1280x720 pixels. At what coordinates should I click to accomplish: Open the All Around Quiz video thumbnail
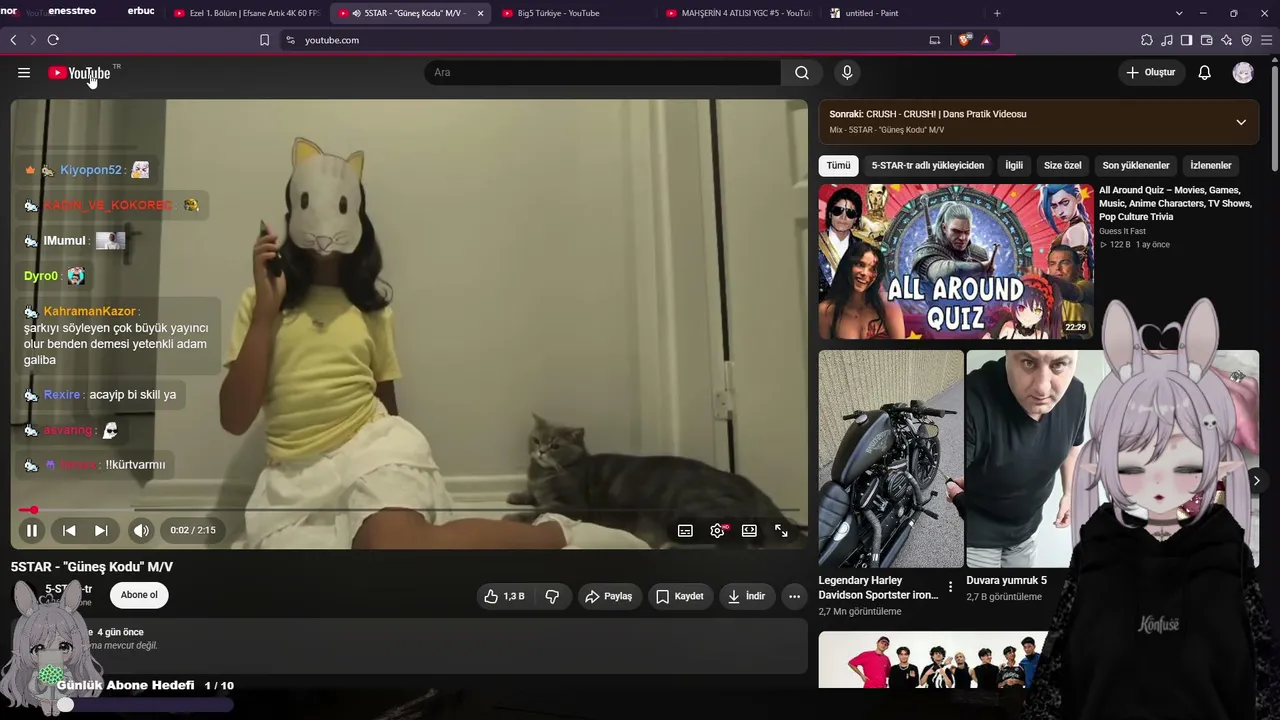point(956,262)
